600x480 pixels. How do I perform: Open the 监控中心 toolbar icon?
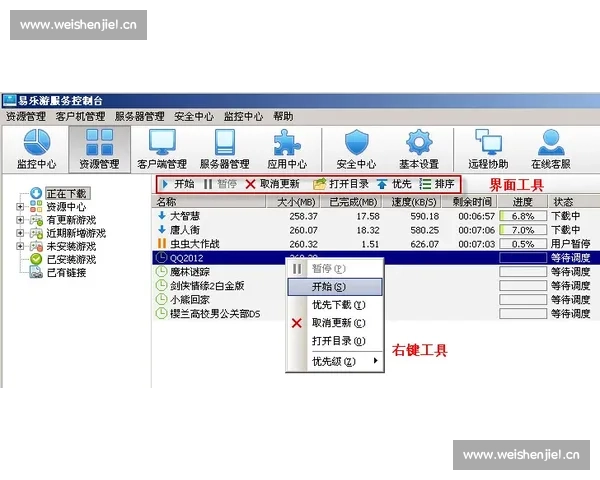click(x=36, y=149)
